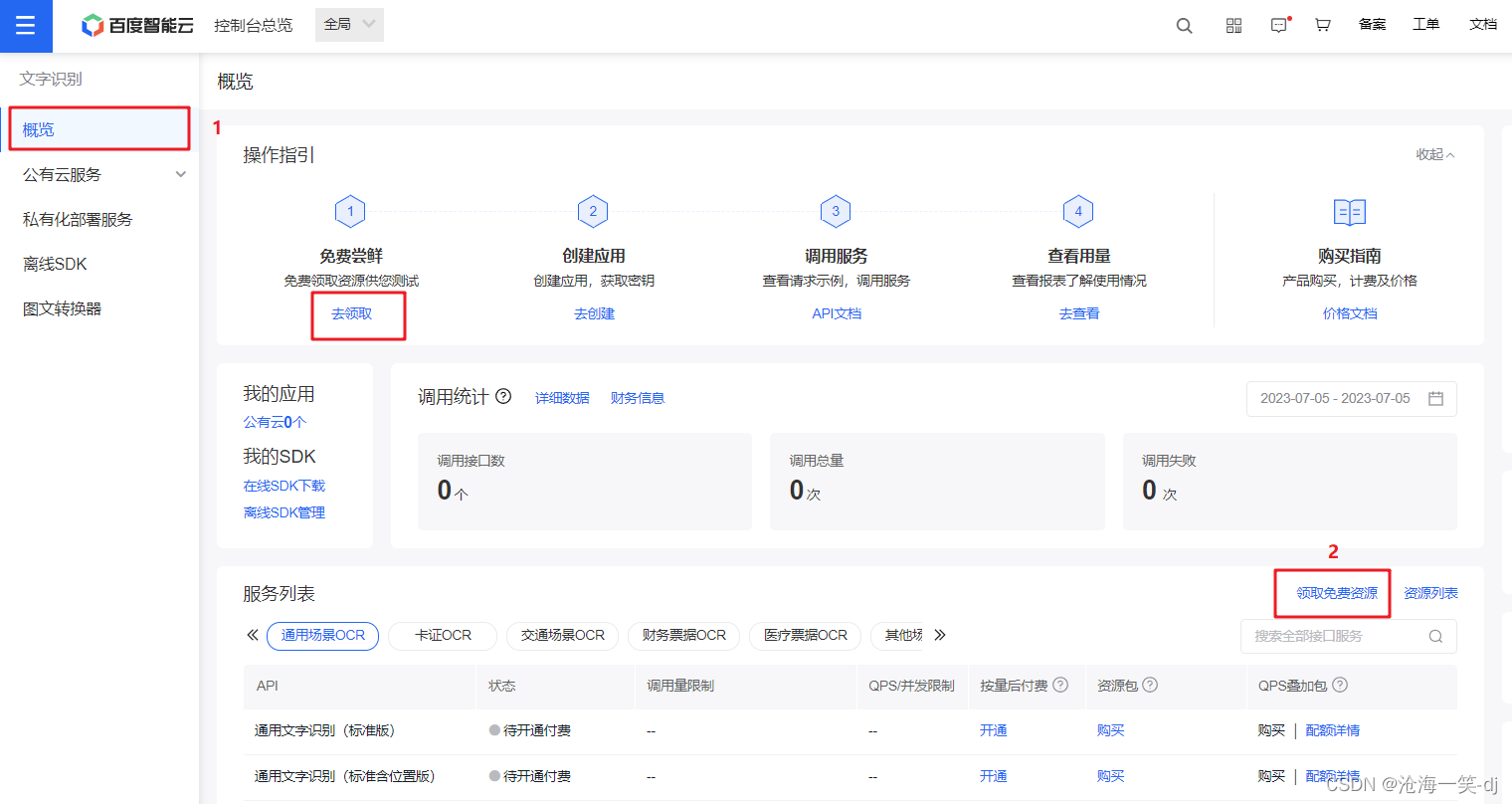Screen dimensions: 1512x804
Task: Click 资源包 购买 for 通用文字识别（标准版）
Action: coord(1111,730)
